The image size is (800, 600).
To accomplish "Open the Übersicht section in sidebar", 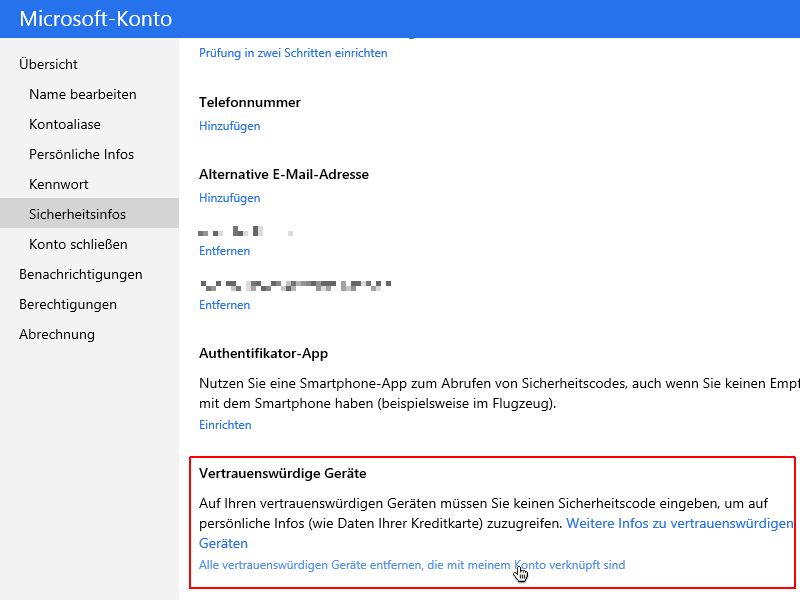I will click(48, 64).
